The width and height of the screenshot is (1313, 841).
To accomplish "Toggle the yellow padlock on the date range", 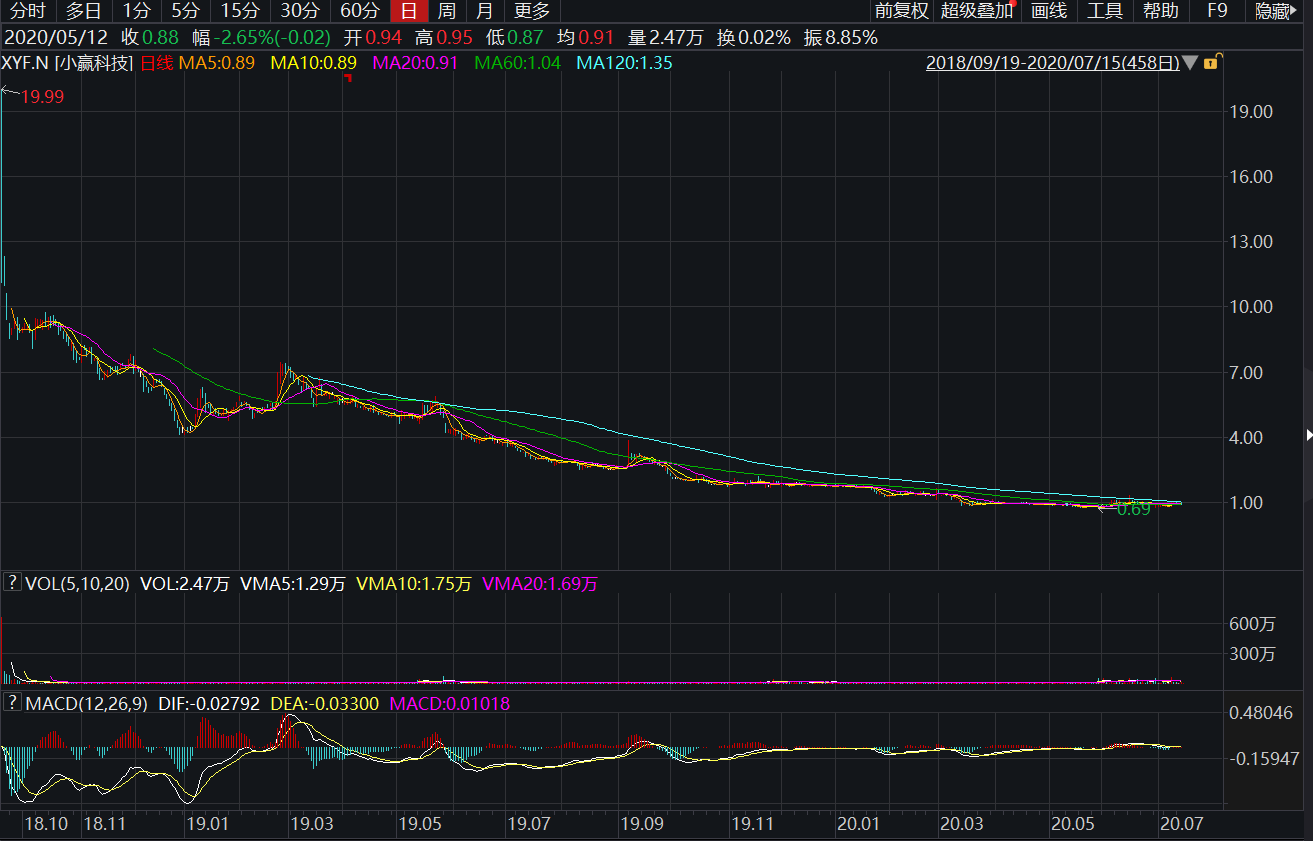I will (x=1210, y=63).
